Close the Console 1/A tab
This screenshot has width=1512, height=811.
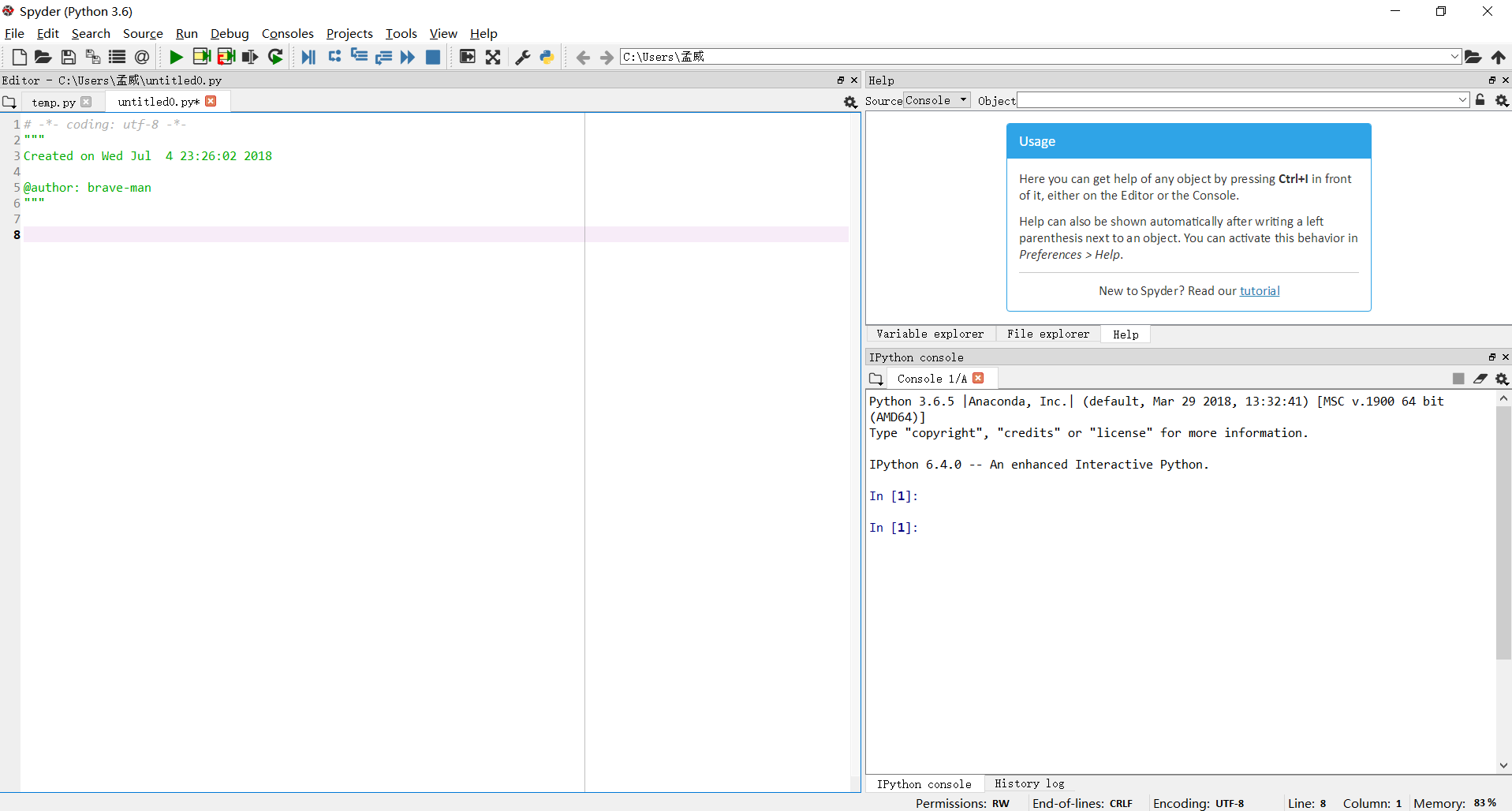978,378
